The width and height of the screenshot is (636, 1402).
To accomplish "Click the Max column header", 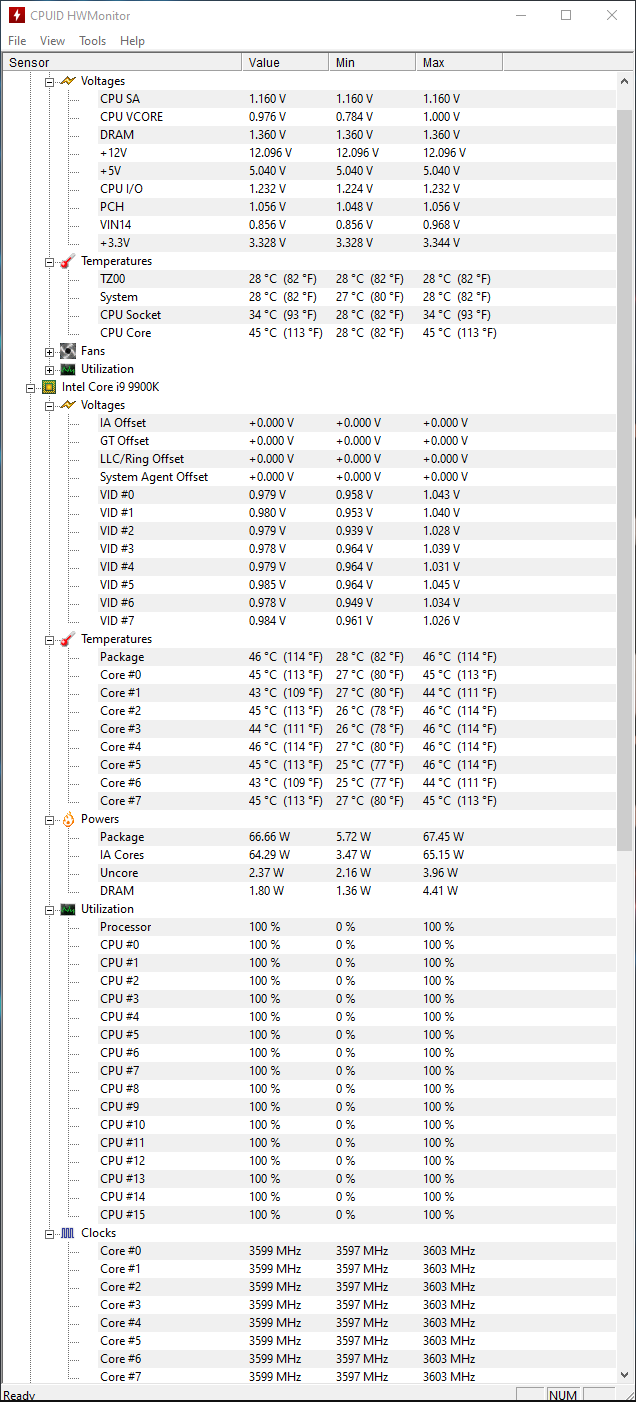I will pyautogui.click(x=459, y=62).
